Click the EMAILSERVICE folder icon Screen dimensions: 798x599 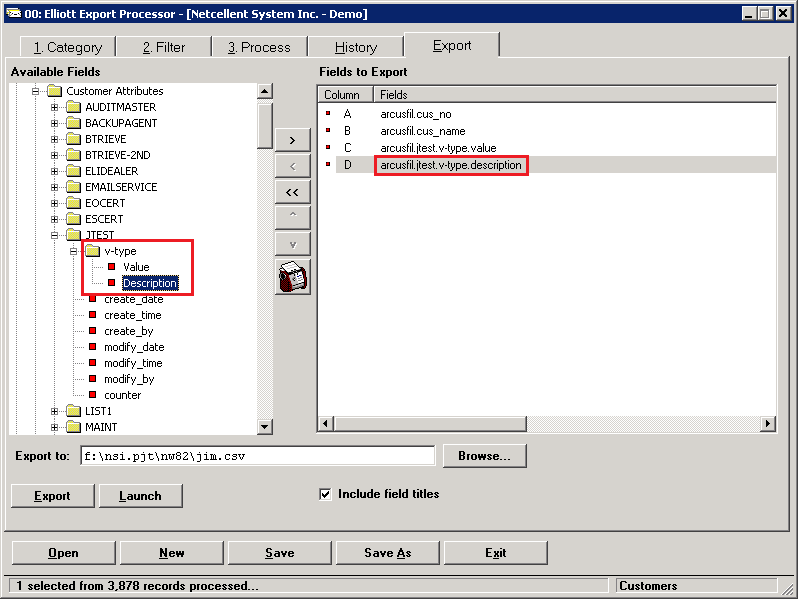[74, 187]
